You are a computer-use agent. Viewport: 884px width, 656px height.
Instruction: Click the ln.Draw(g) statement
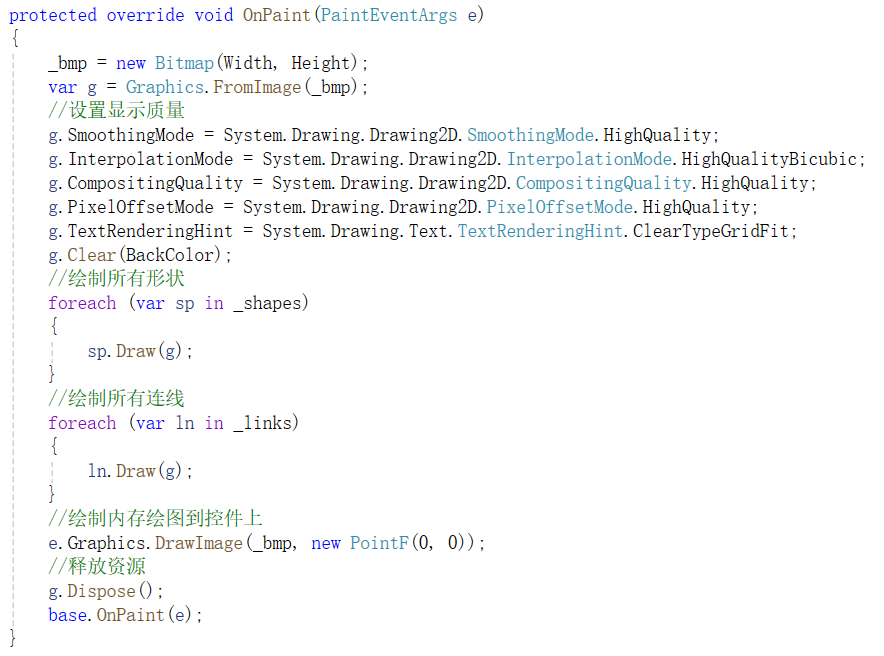click(x=140, y=471)
